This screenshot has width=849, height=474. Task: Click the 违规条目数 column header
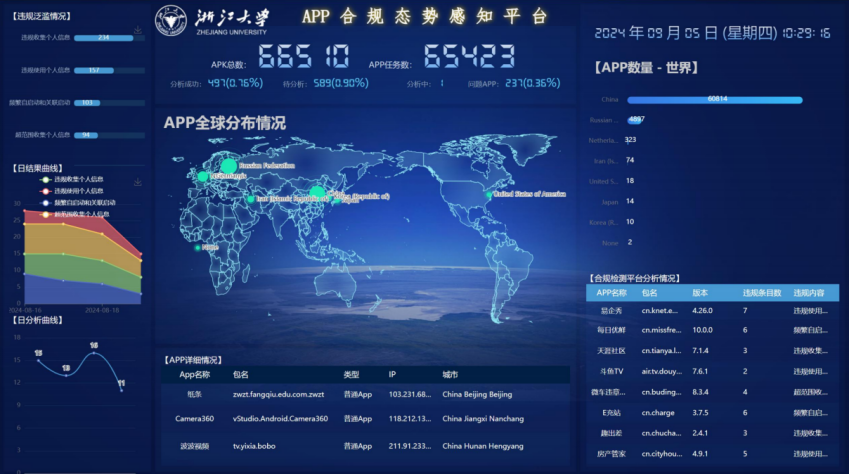[755, 293]
